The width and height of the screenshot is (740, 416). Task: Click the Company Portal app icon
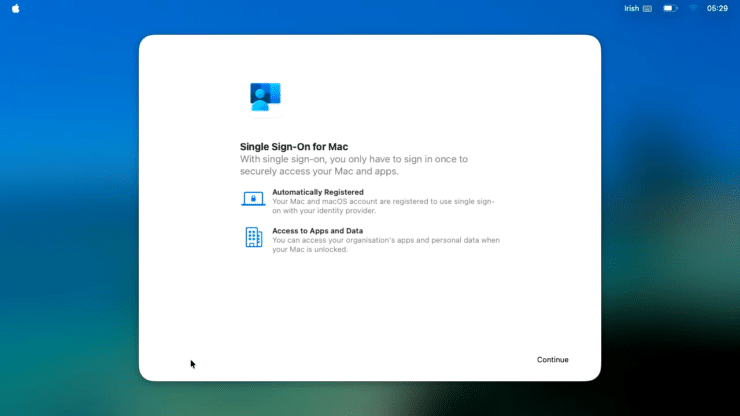[265, 97]
